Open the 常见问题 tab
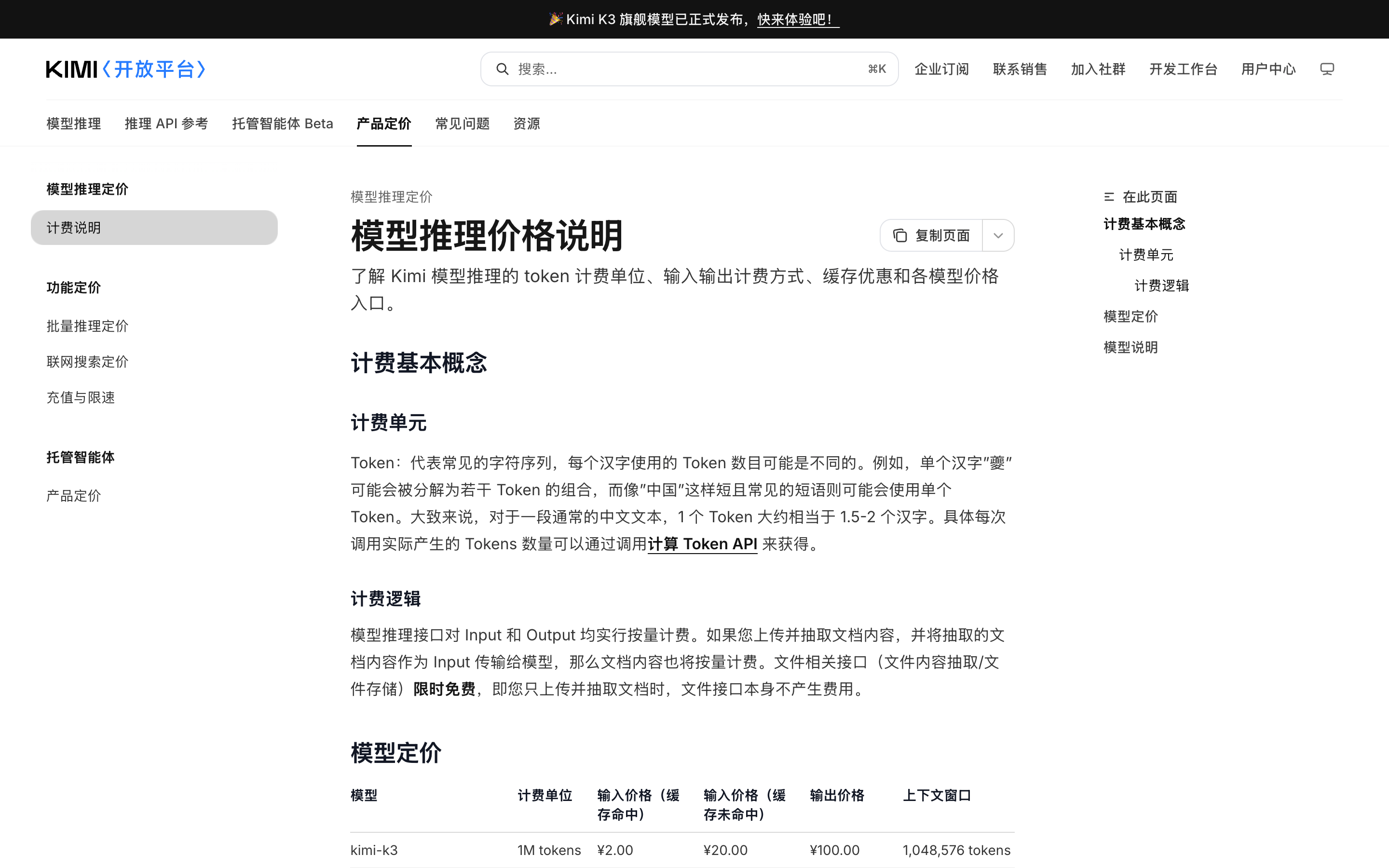This screenshot has height=868, width=1389. pyautogui.click(x=462, y=123)
